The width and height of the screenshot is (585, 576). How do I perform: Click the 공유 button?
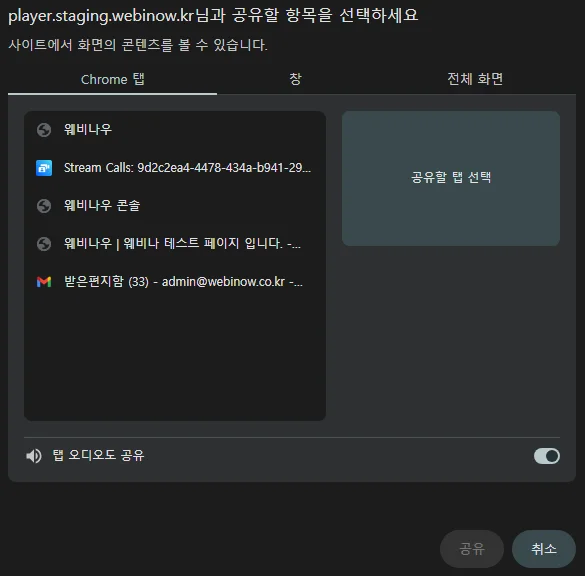(472, 549)
